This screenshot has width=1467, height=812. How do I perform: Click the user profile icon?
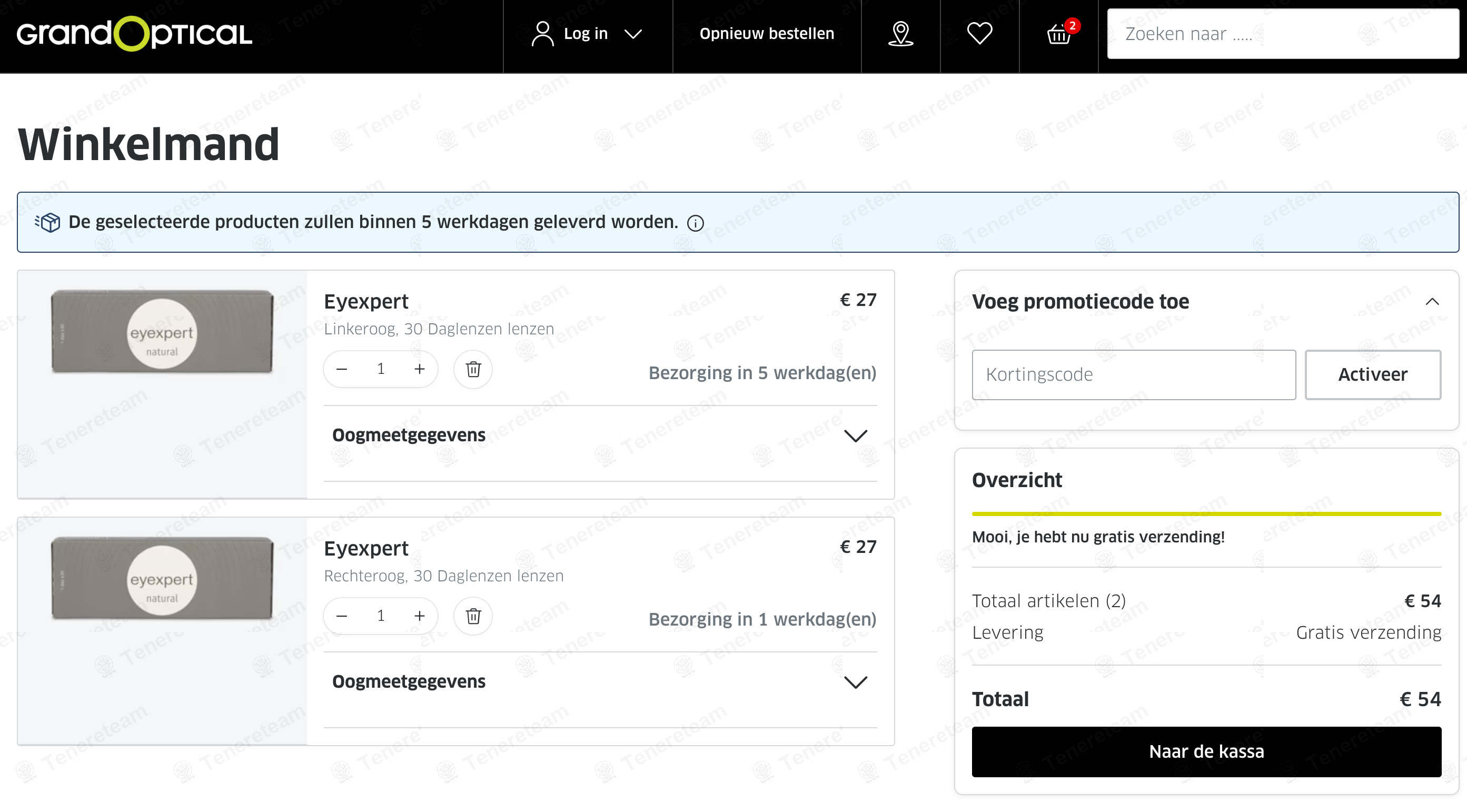[542, 34]
